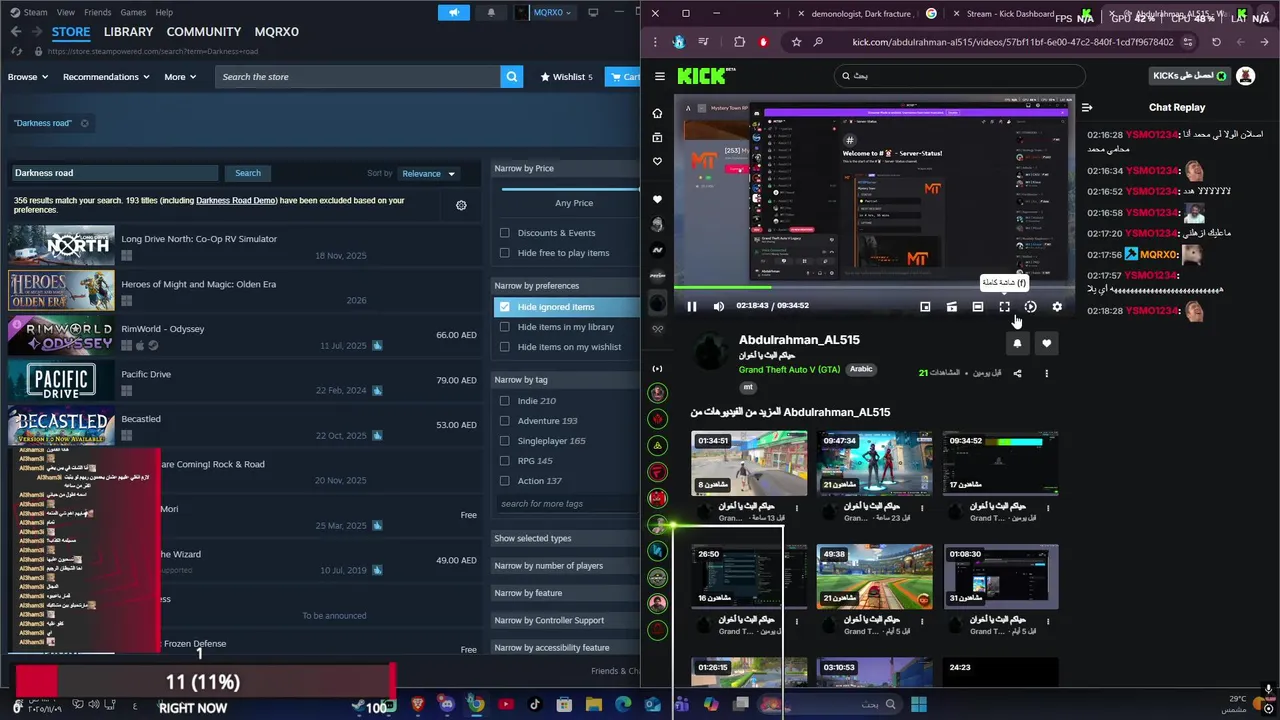Check Discounts & Events filter
Image resolution: width=1280 pixels, height=720 pixels.
pos(505,233)
